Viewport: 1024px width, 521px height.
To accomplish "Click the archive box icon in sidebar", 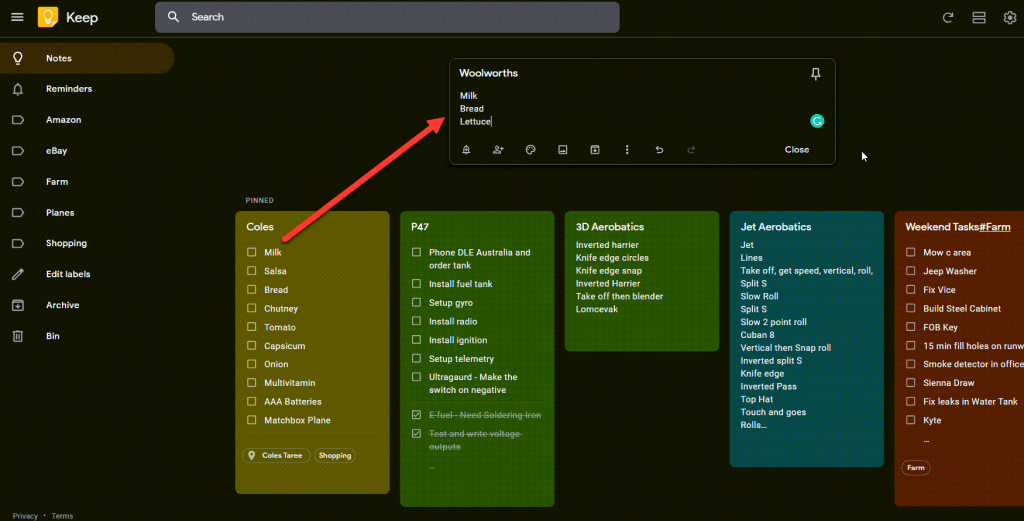I will (x=18, y=305).
